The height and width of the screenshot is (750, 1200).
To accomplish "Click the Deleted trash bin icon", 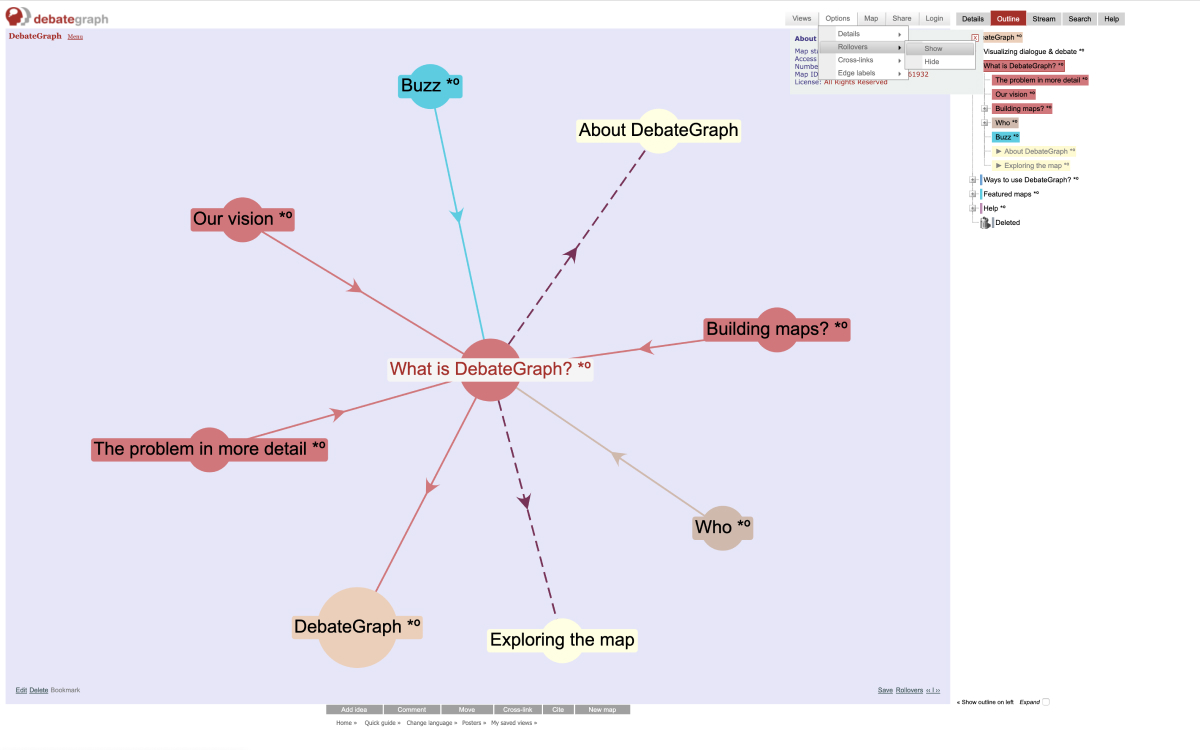I will tap(985, 223).
